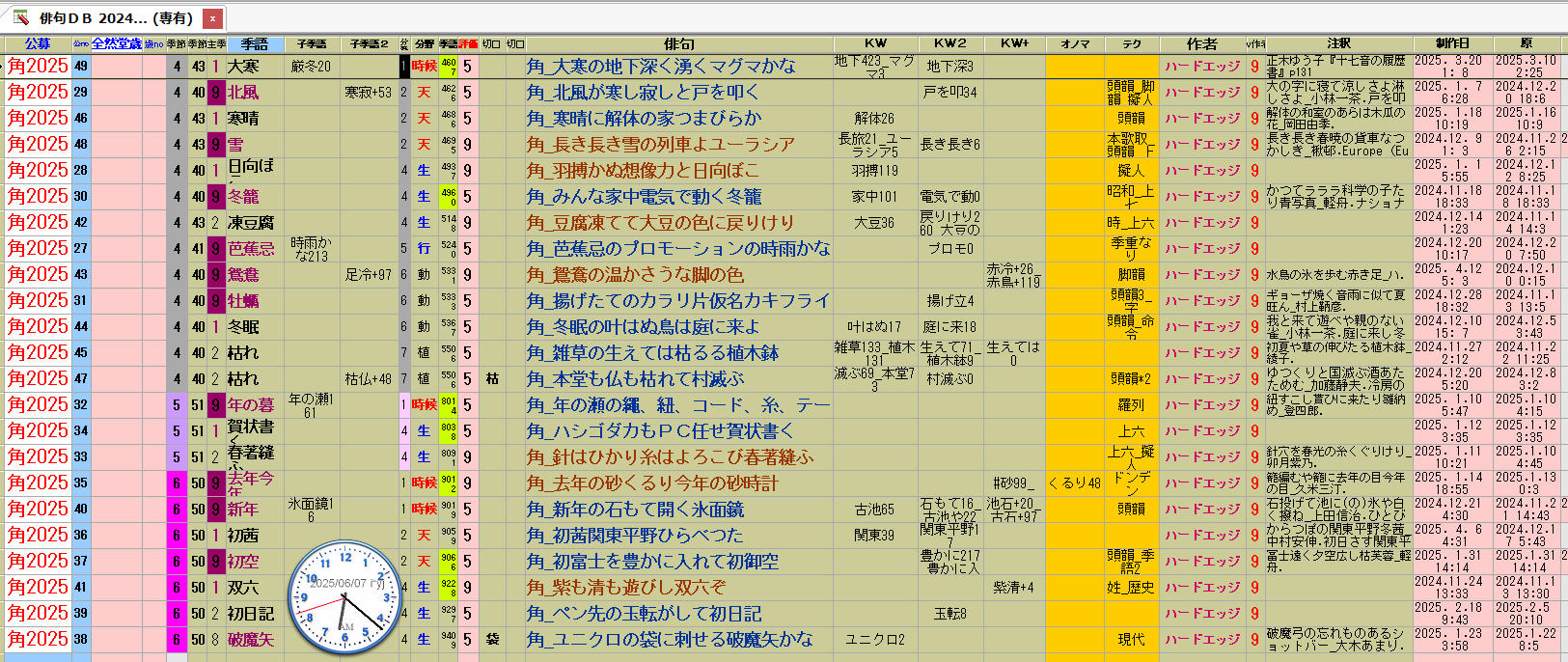Select the オノマ cell reading くるり48

pos(1075,483)
